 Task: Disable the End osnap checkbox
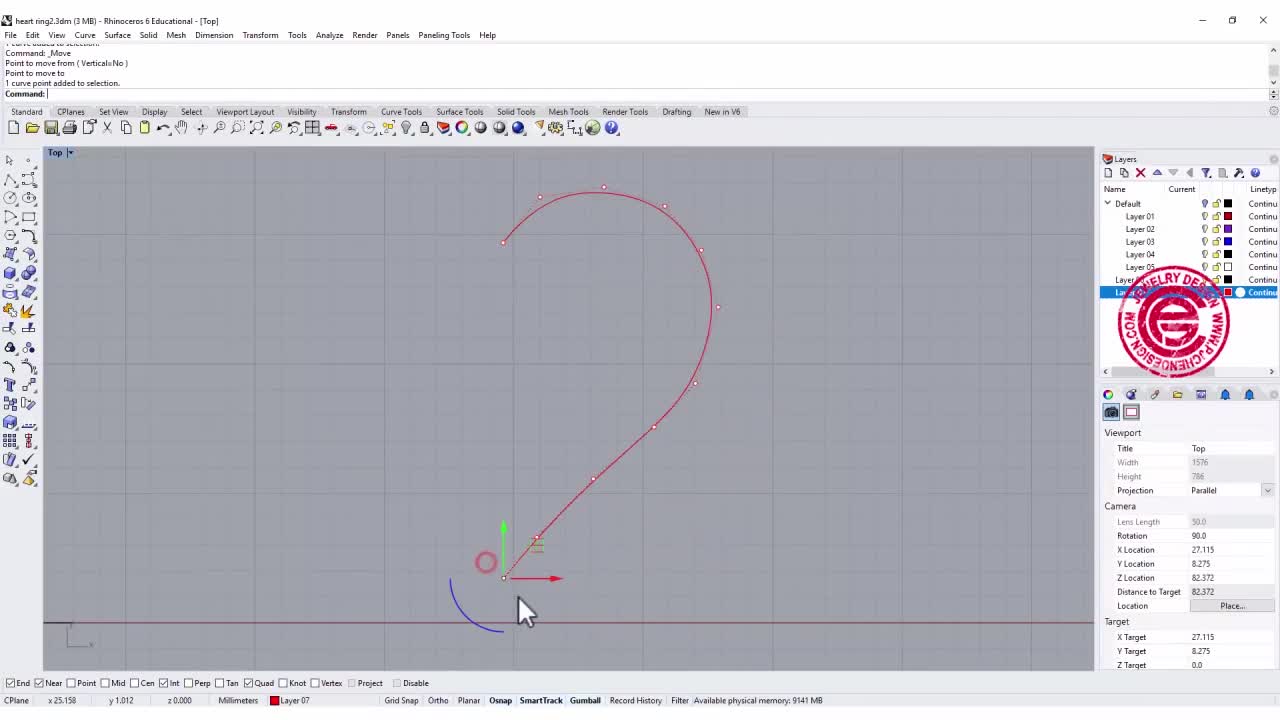pos(11,683)
